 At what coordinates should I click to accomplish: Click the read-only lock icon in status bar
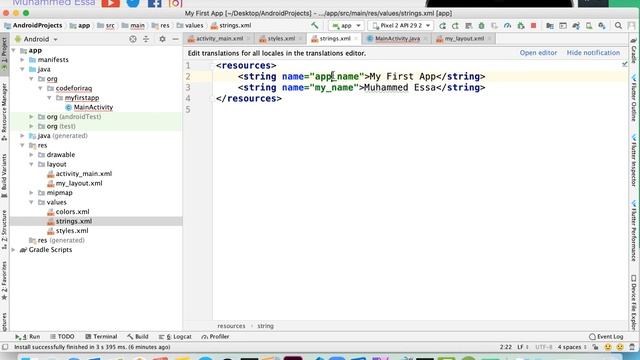click(596, 347)
